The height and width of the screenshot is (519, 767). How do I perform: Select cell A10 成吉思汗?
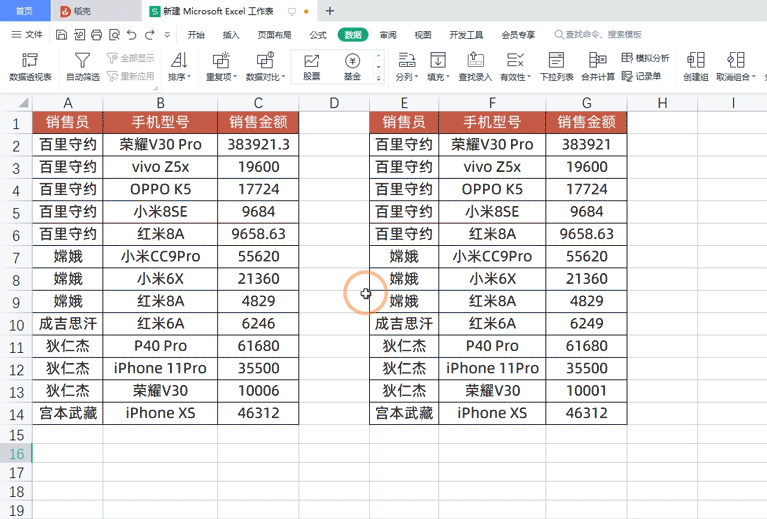point(68,323)
